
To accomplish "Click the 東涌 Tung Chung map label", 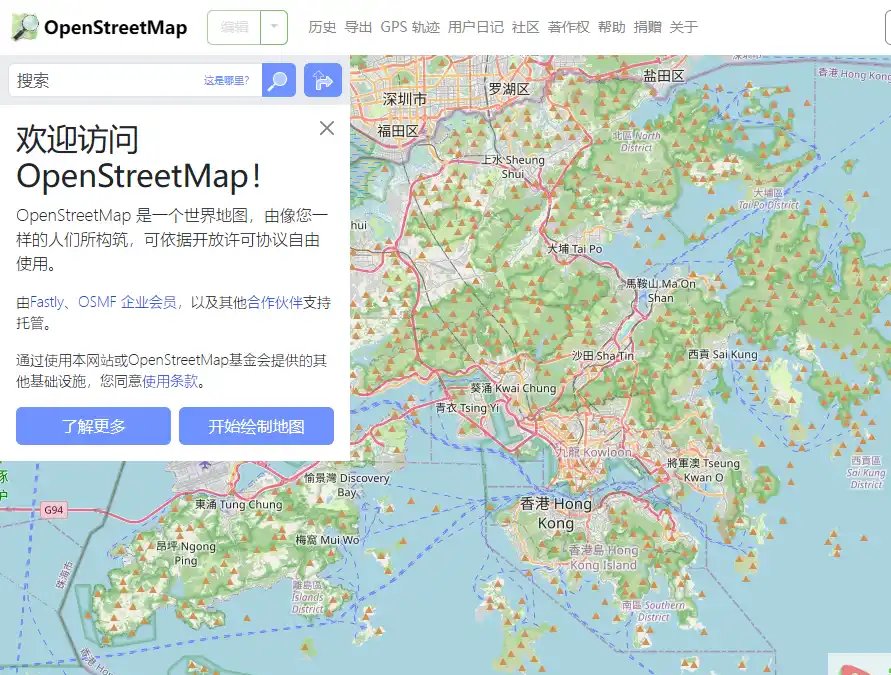I will [x=239, y=504].
